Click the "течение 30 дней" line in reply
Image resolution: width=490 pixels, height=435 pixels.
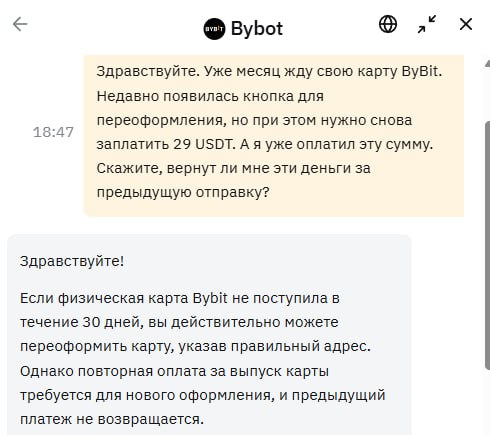(x=179, y=322)
